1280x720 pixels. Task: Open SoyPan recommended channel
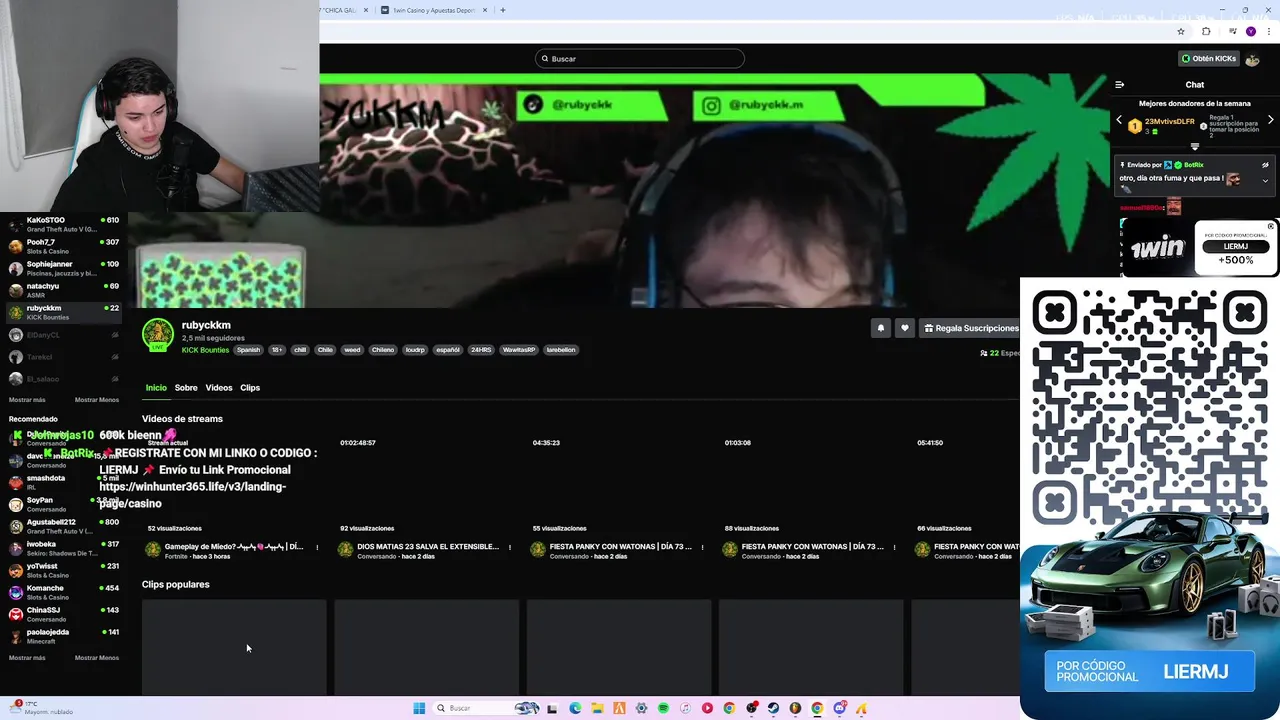coord(64,504)
